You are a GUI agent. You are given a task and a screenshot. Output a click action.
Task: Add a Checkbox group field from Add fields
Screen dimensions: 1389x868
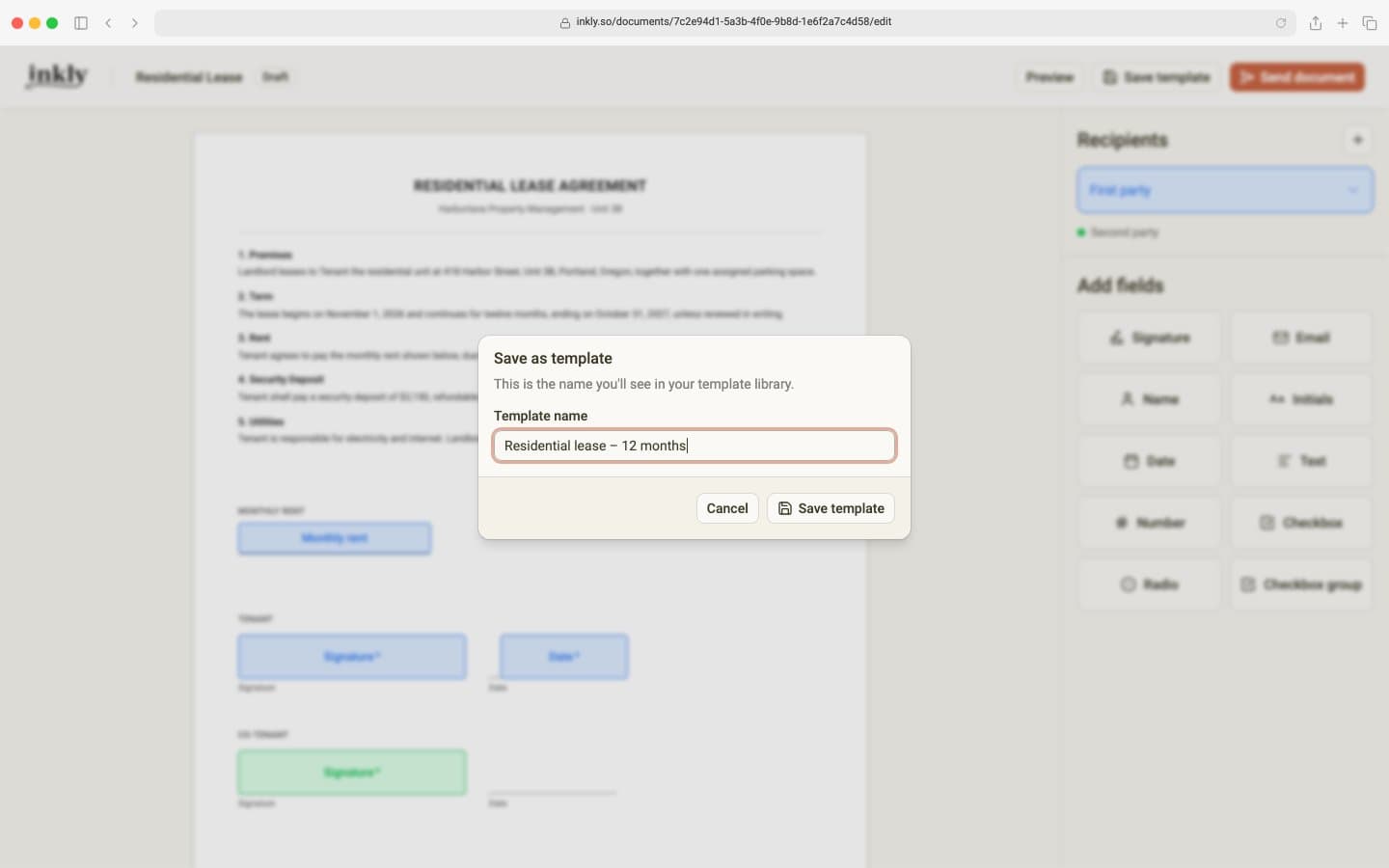click(1301, 584)
